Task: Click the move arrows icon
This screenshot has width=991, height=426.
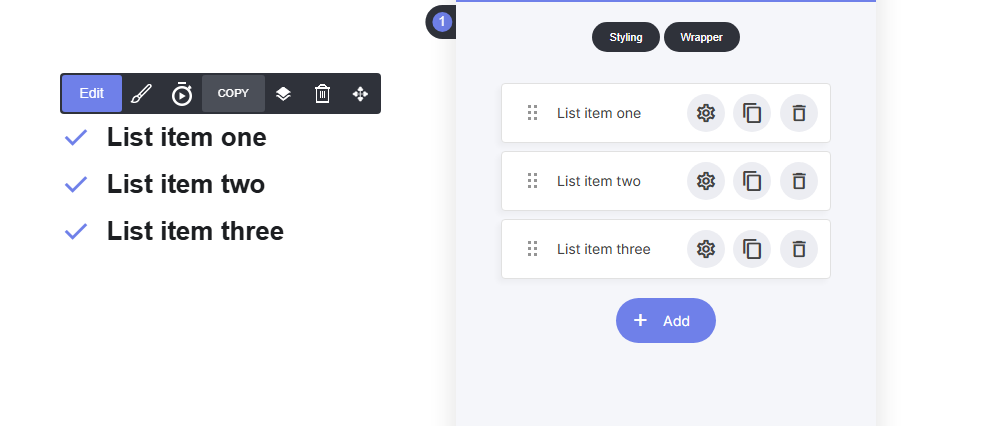Action: (x=360, y=94)
